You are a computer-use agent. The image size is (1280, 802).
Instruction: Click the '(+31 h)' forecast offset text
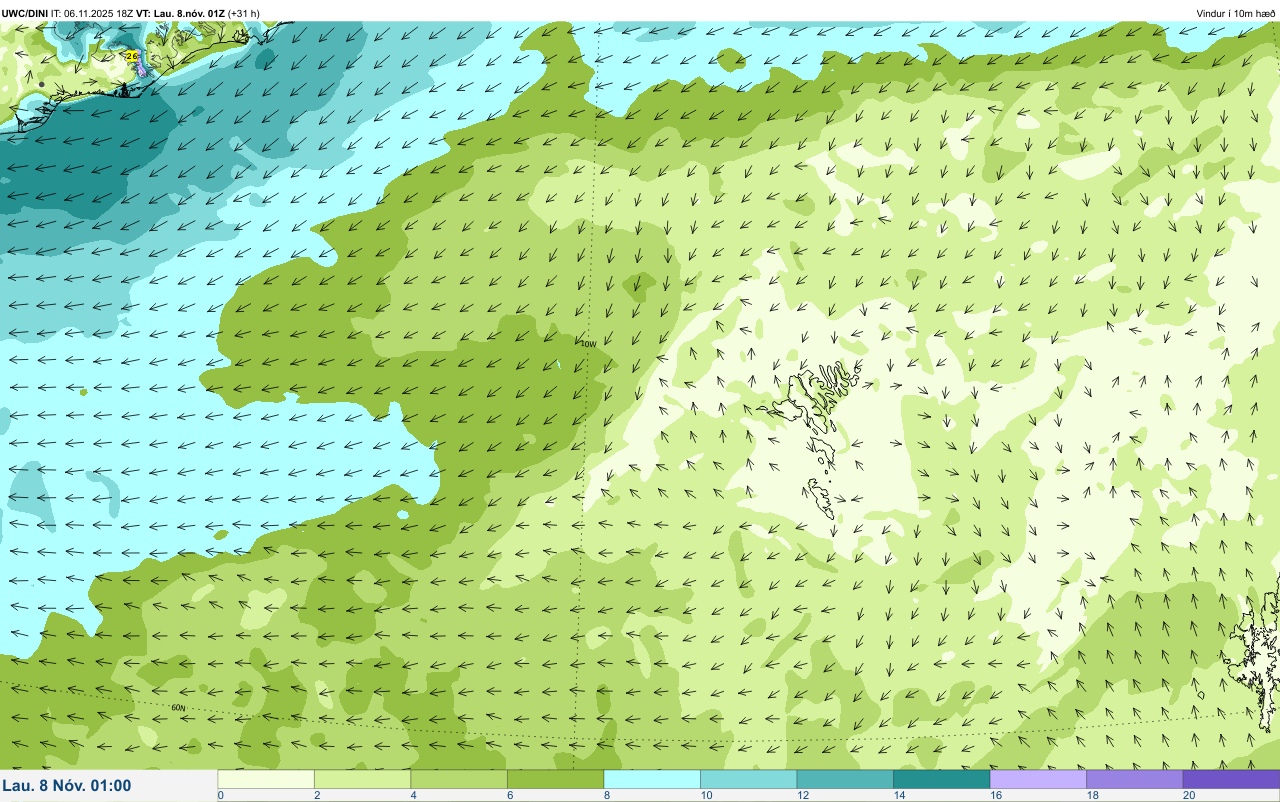tap(244, 13)
